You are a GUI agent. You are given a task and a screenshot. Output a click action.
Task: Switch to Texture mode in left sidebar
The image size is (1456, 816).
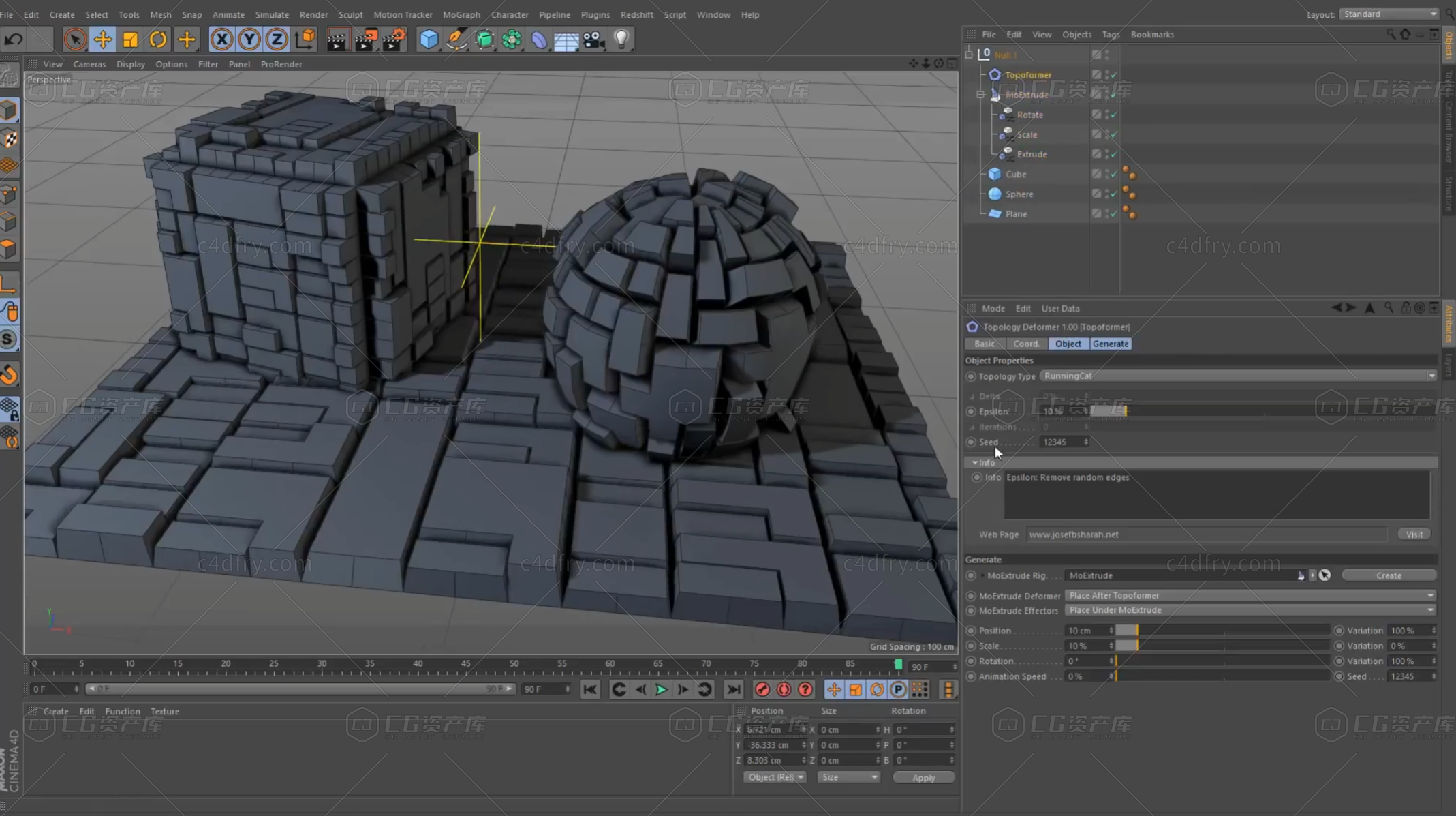[10, 139]
